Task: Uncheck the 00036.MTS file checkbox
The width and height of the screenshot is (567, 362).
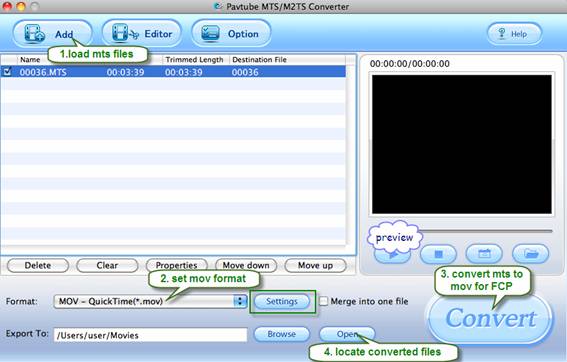Action: click(x=7, y=71)
